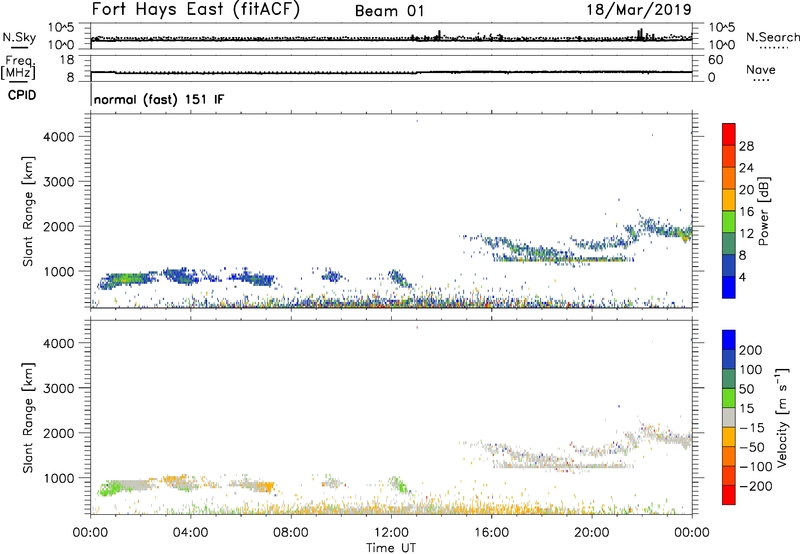The image size is (800, 554).
Task: Click the 'CPID' label
Action: point(22,95)
